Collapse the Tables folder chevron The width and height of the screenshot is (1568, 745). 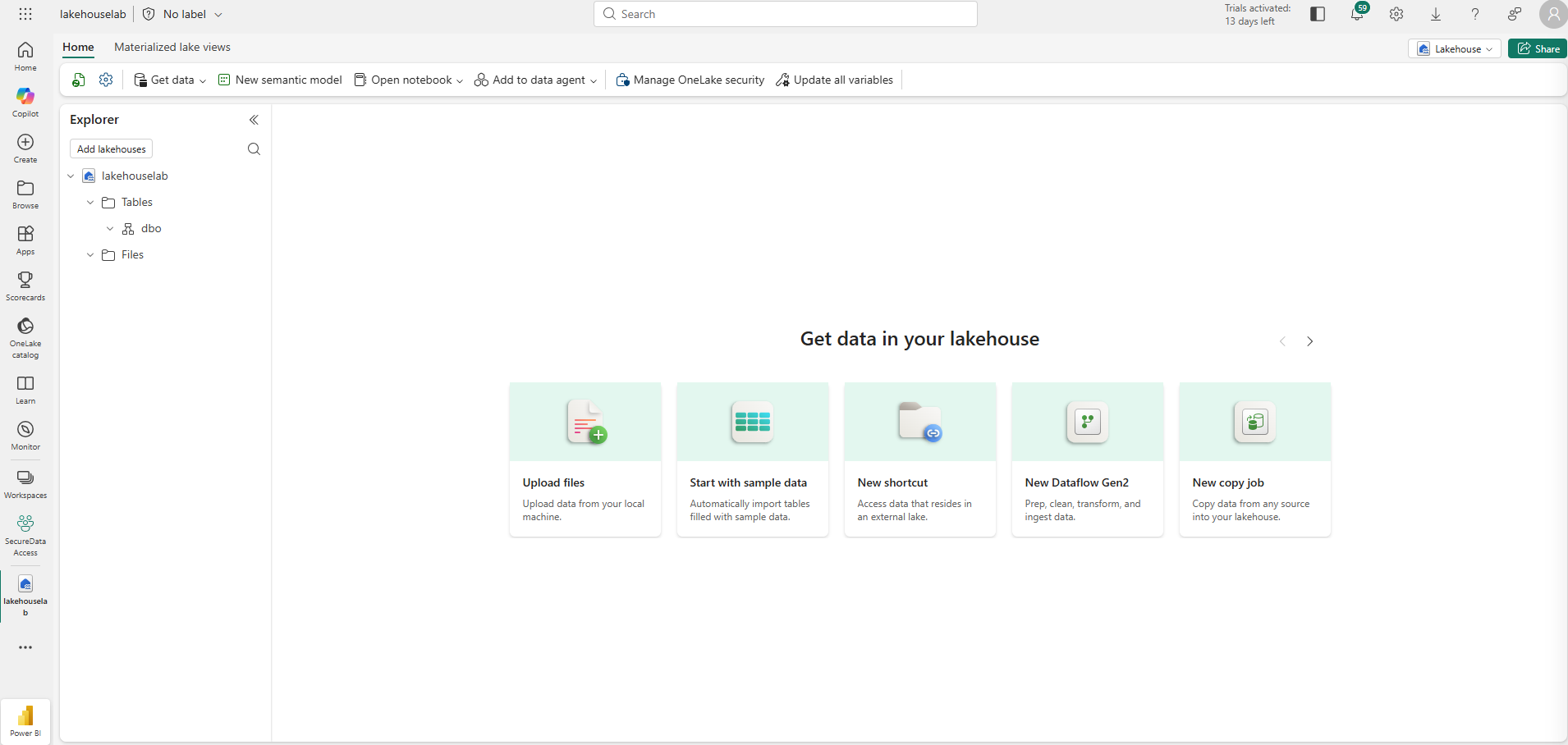[x=90, y=202]
